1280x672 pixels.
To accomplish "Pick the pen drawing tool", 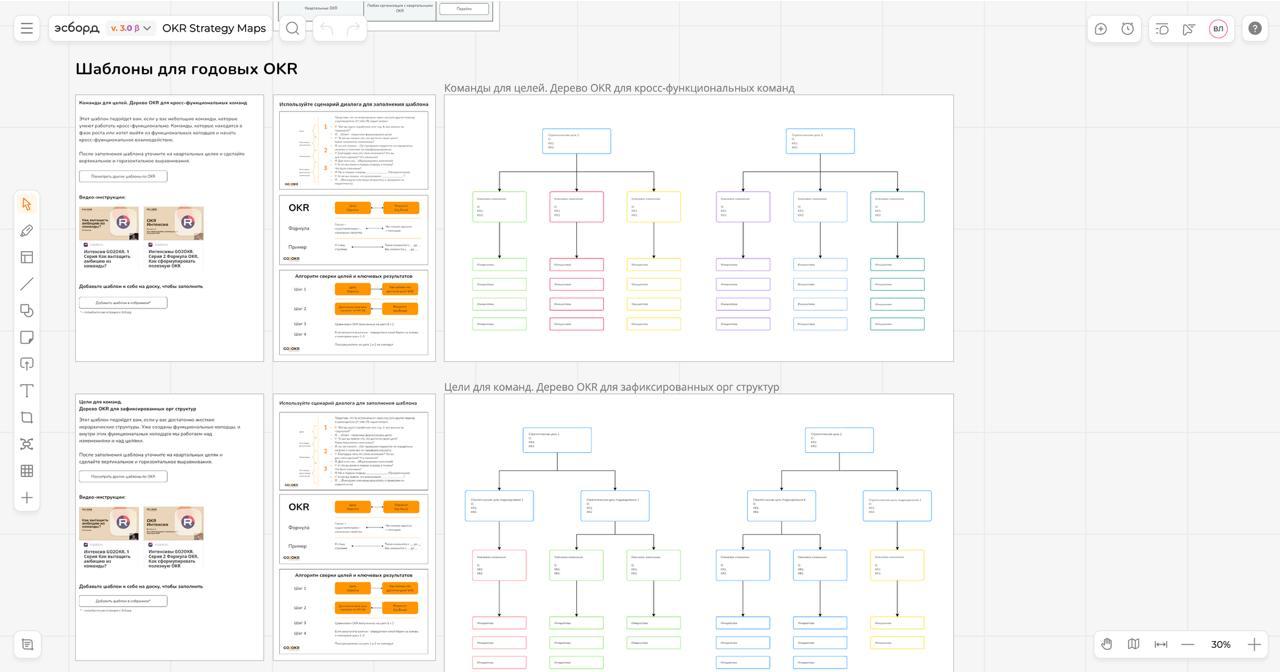I will [x=27, y=231].
